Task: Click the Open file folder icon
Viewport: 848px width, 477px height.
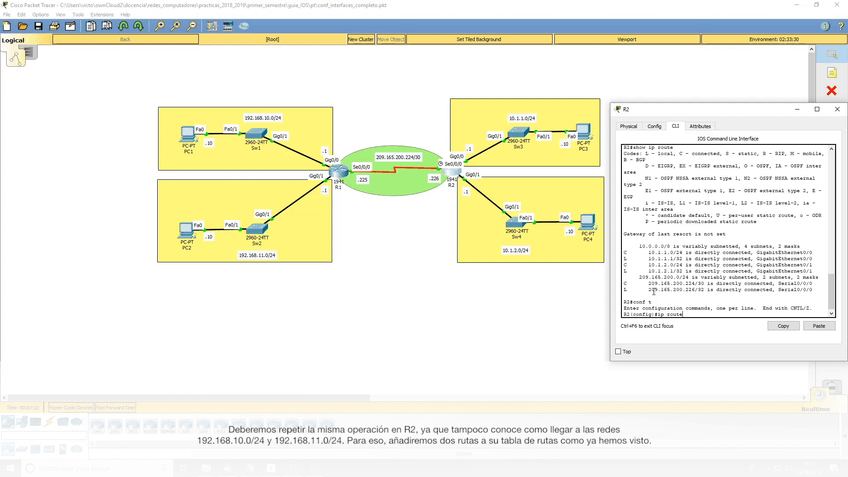Action: (x=23, y=27)
